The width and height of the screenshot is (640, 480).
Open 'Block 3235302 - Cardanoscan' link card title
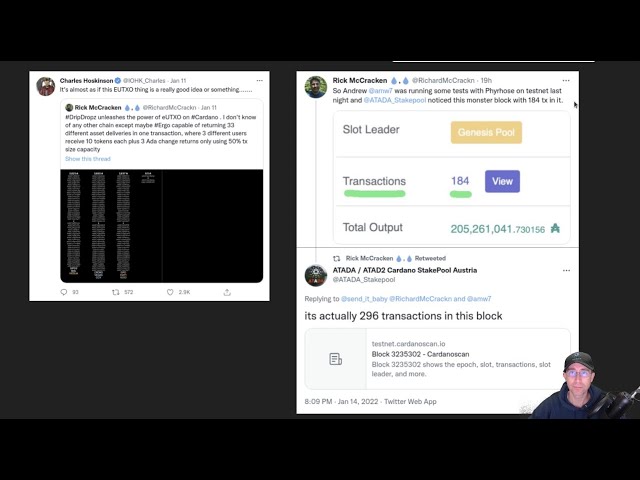(x=420, y=354)
